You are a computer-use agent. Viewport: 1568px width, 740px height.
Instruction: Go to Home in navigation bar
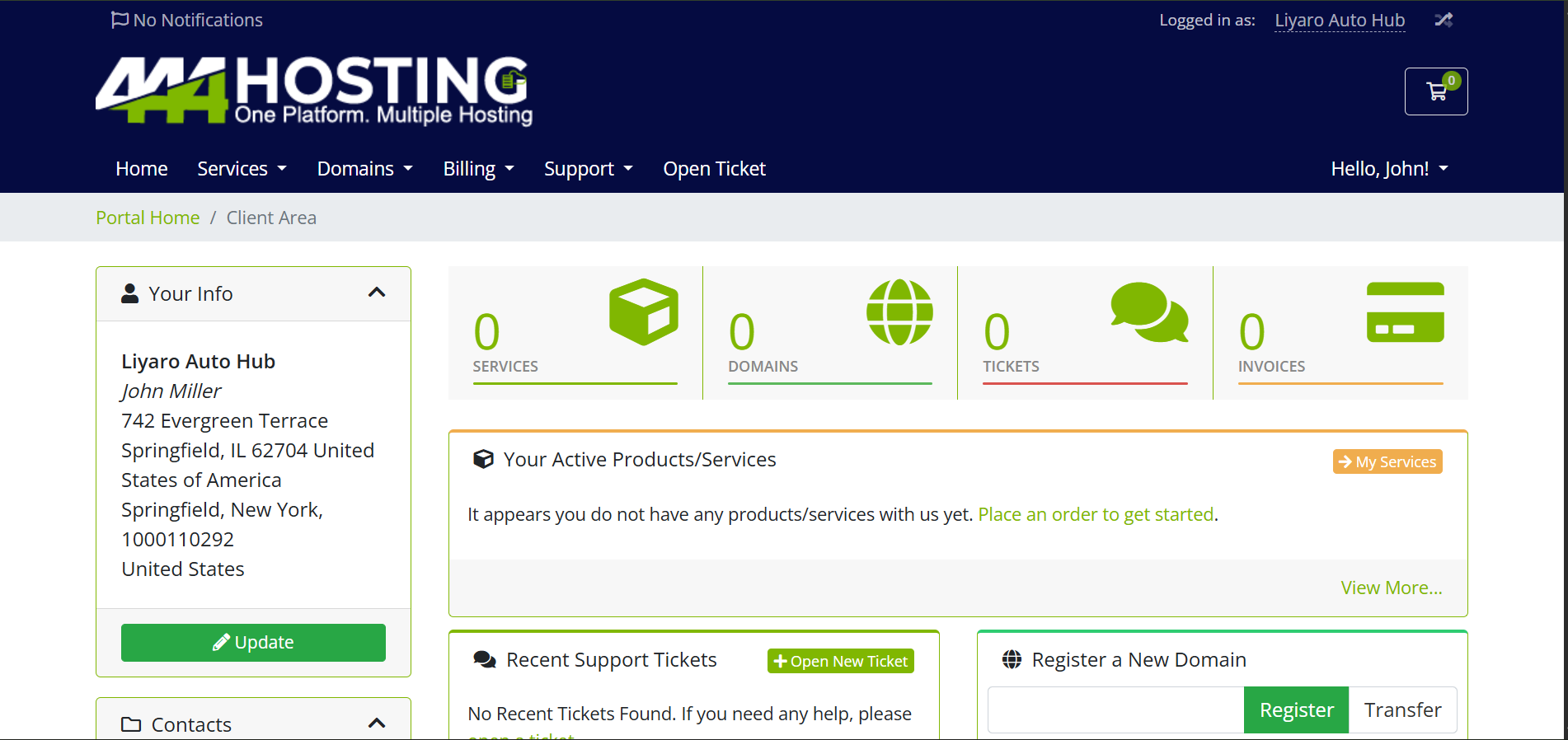click(142, 169)
